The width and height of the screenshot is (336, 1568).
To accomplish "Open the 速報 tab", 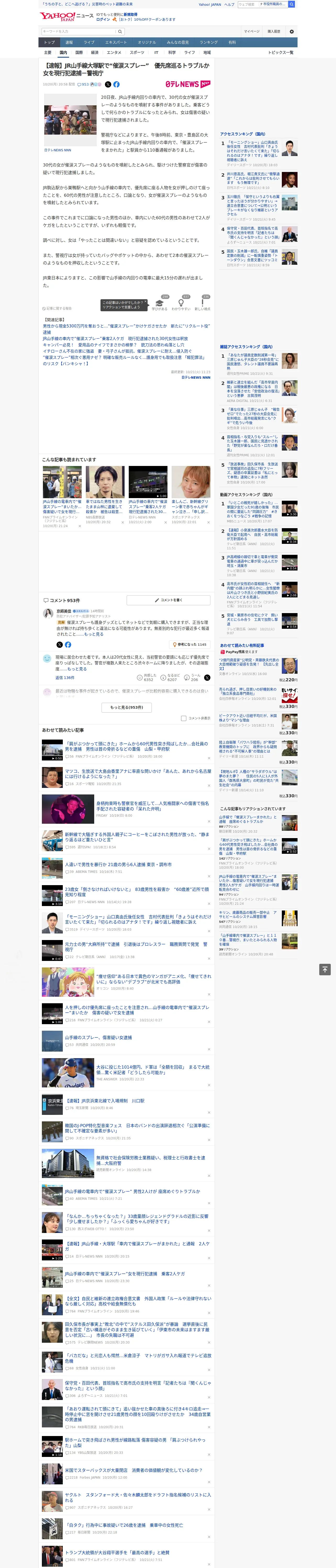I will (69, 43).
